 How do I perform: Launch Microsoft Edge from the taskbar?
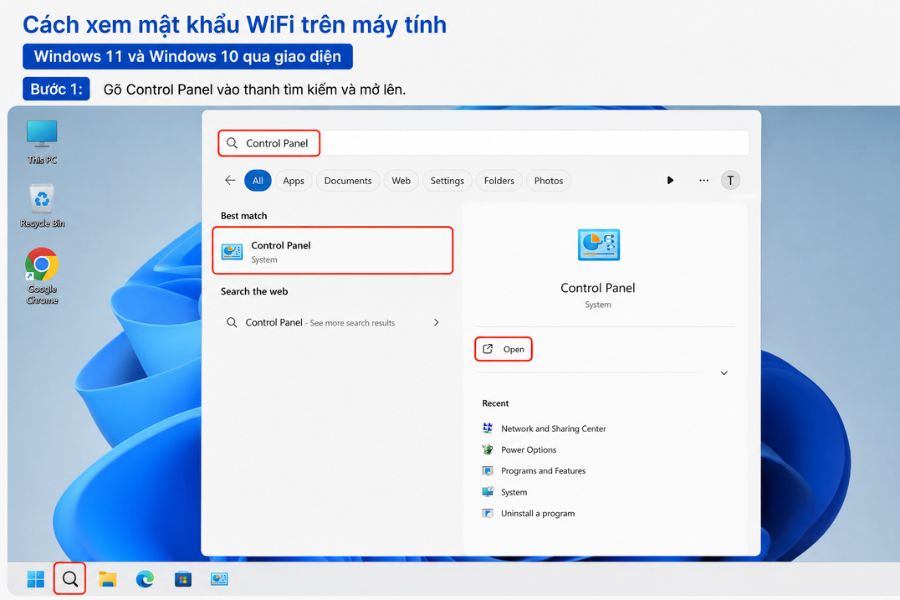point(145,579)
